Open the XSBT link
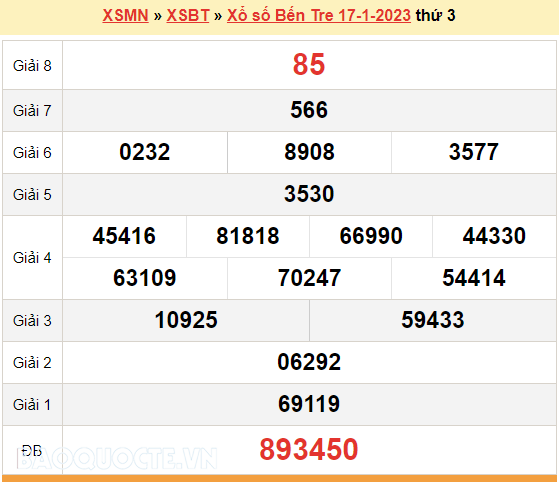Image resolution: width=559 pixels, height=482 pixels. pos(188,15)
